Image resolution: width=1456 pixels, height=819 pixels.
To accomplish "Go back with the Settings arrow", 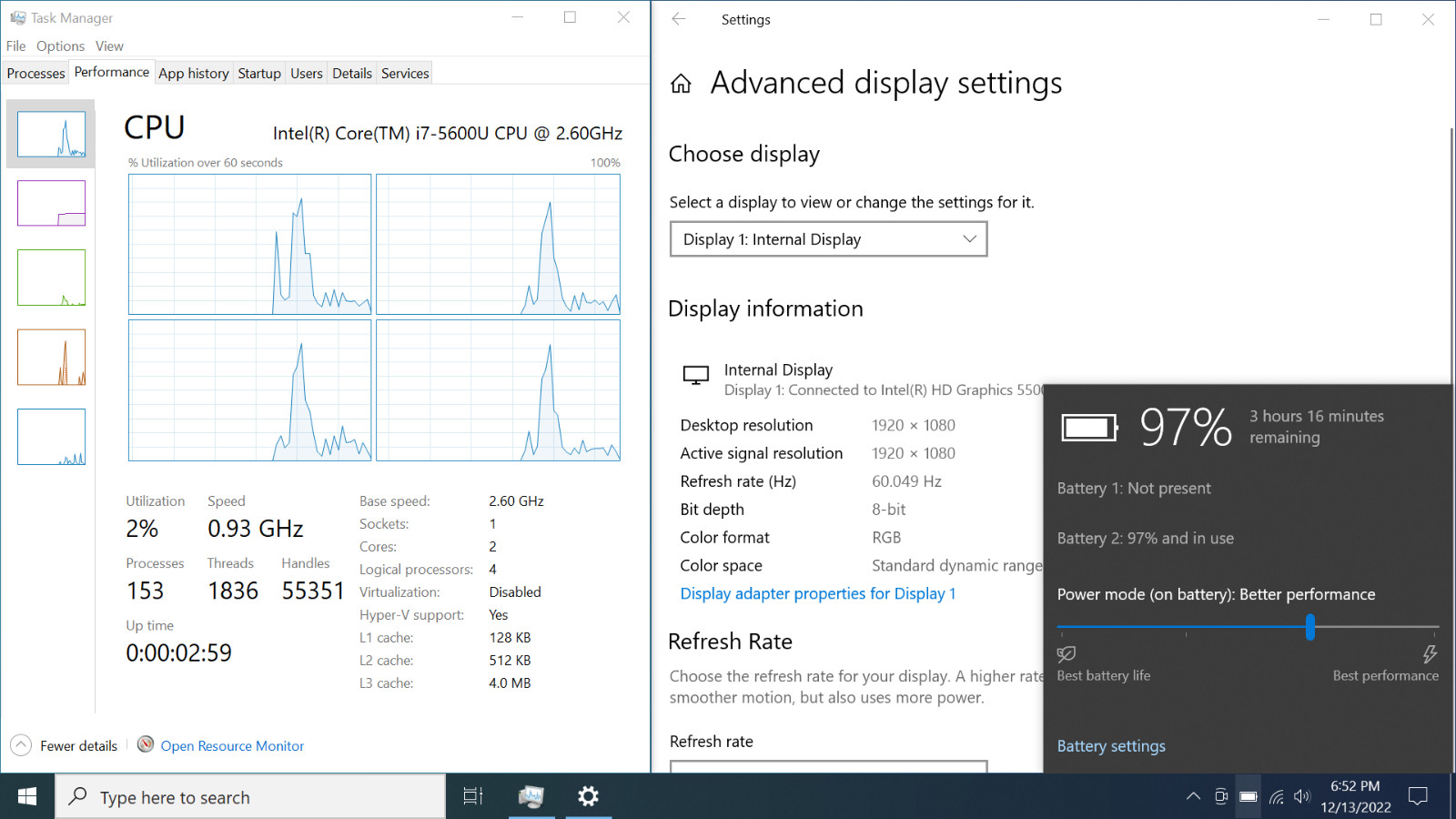I will 679,19.
